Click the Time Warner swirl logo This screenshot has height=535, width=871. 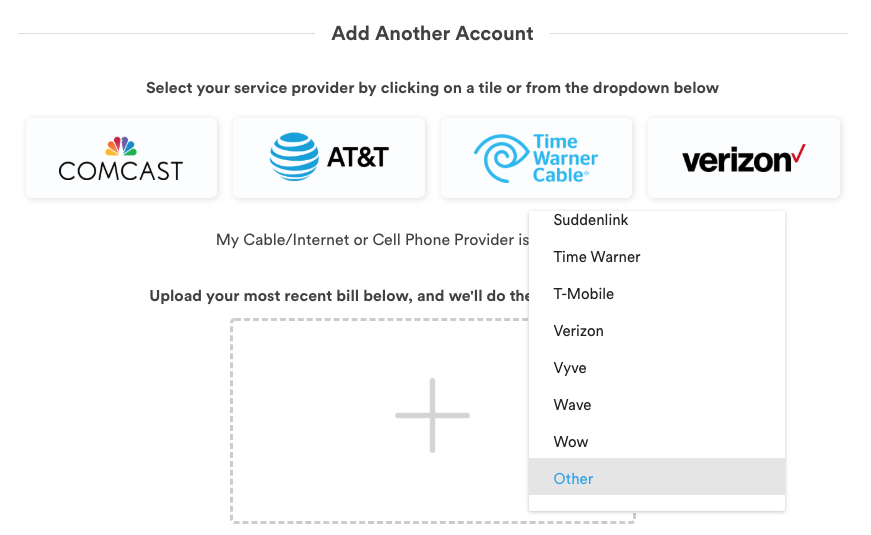click(x=501, y=158)
